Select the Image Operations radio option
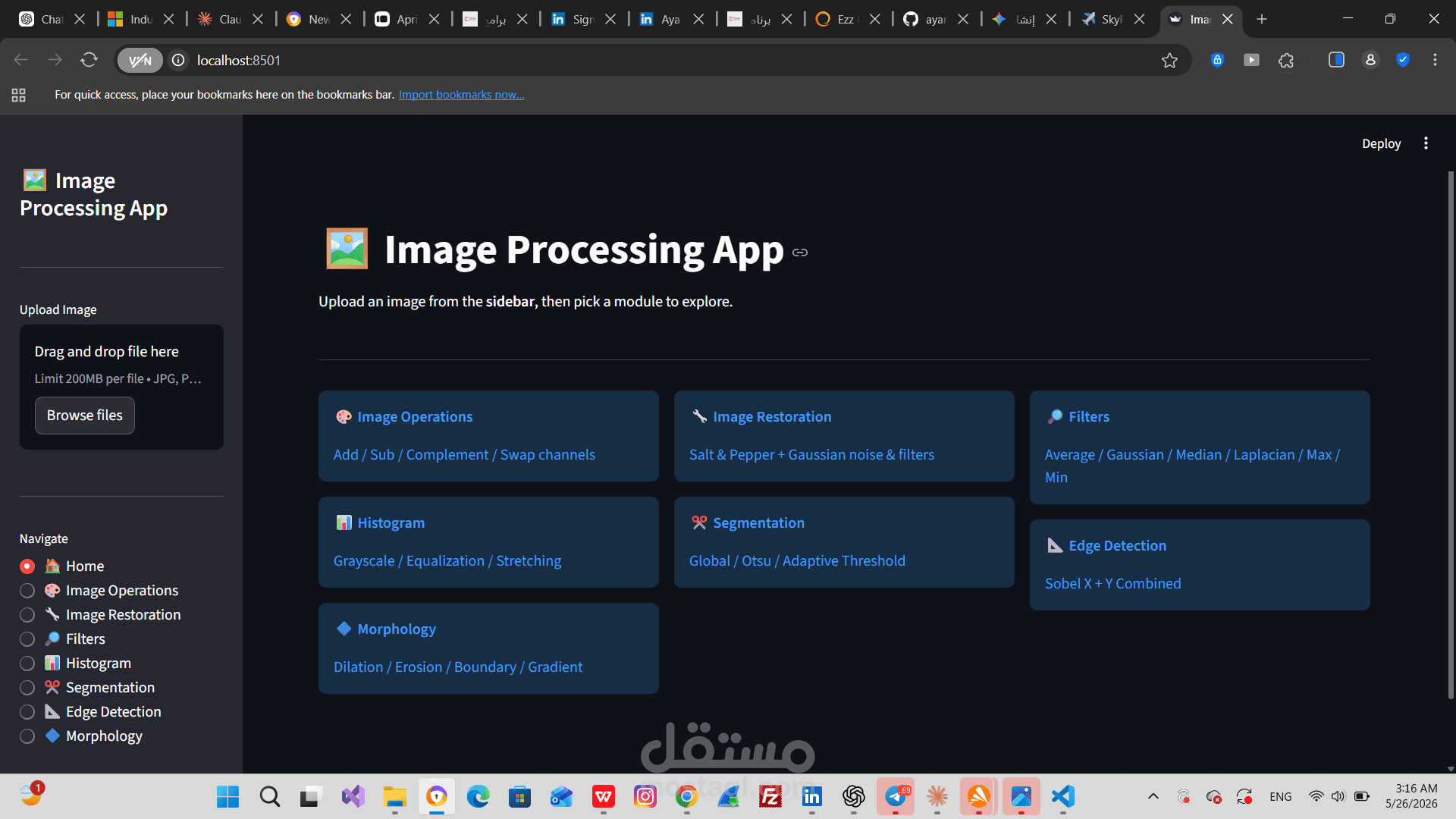The image size is (1456, 819). 27,591
